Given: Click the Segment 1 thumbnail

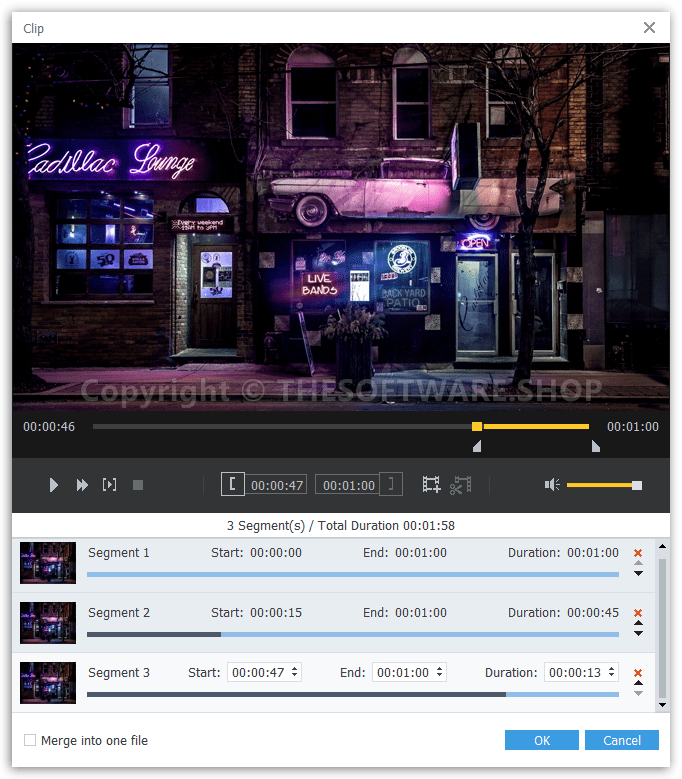Looking at the screenshot, I should 48,563.
